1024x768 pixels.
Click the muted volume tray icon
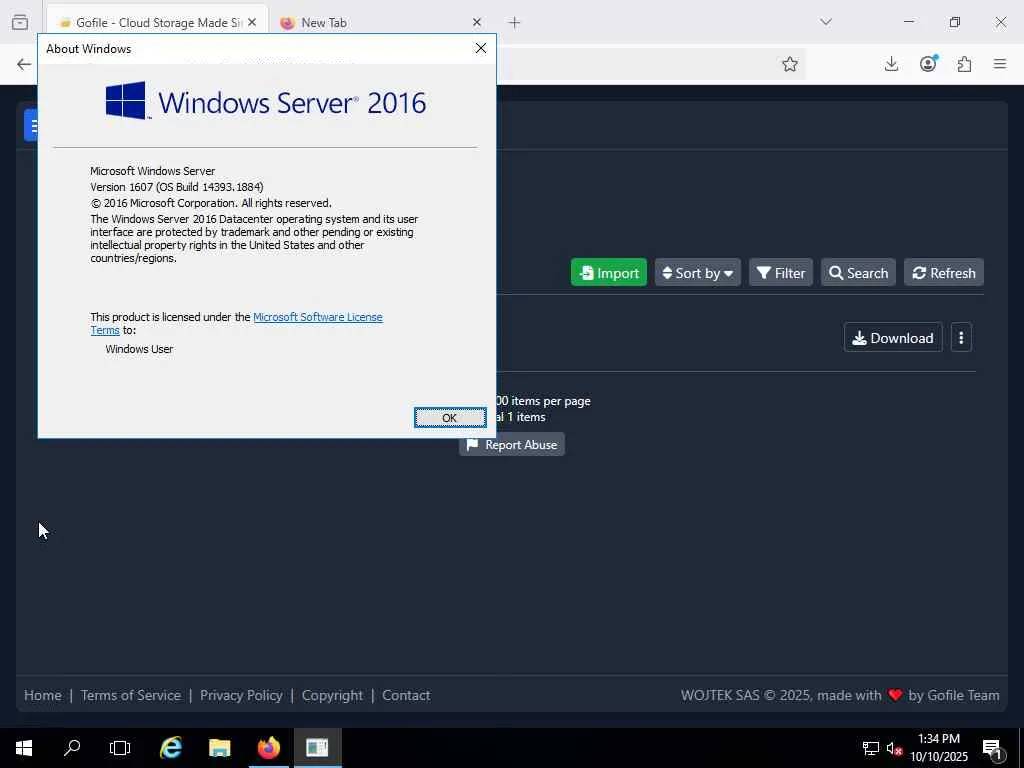point(894,748)
